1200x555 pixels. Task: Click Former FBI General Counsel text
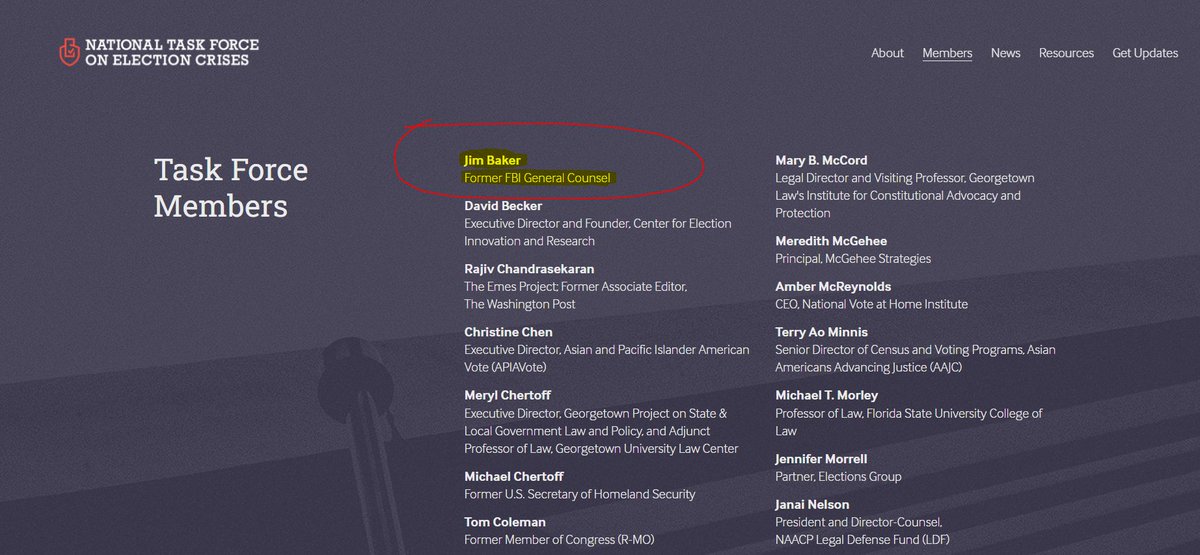coord(537,178)
